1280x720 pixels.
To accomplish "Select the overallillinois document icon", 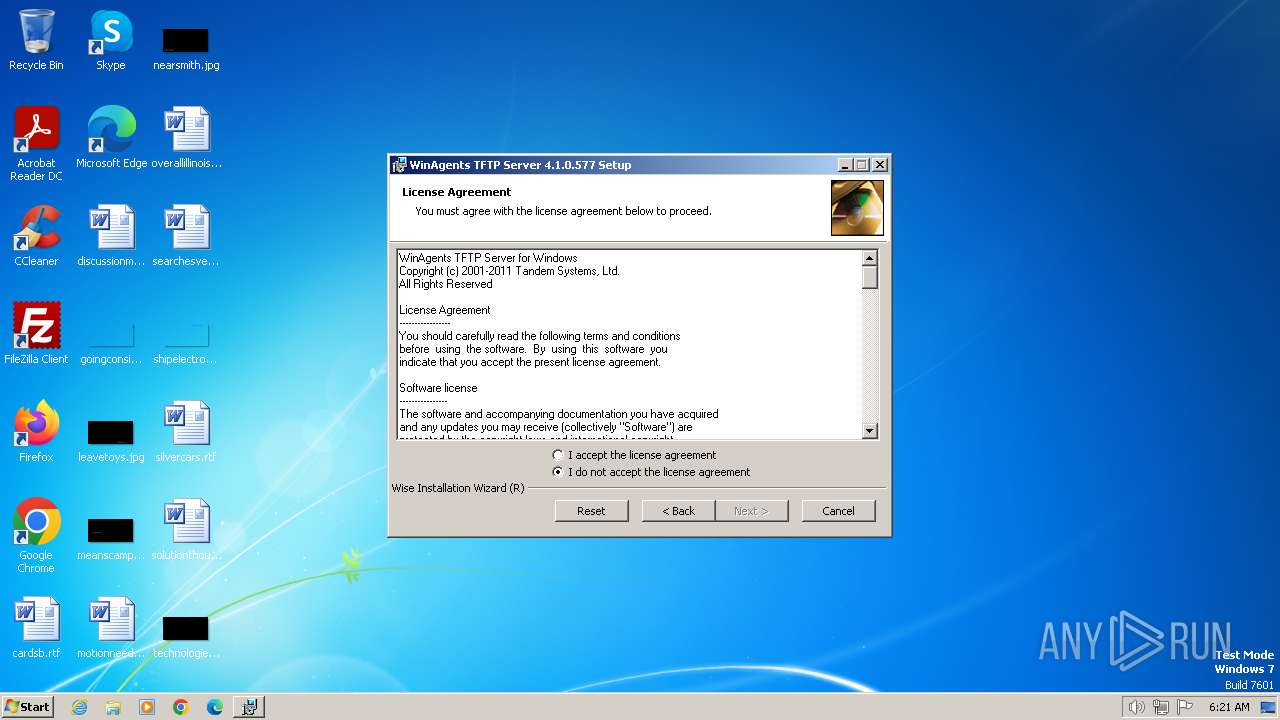I will pyautogui.click(x=187, y=138).
